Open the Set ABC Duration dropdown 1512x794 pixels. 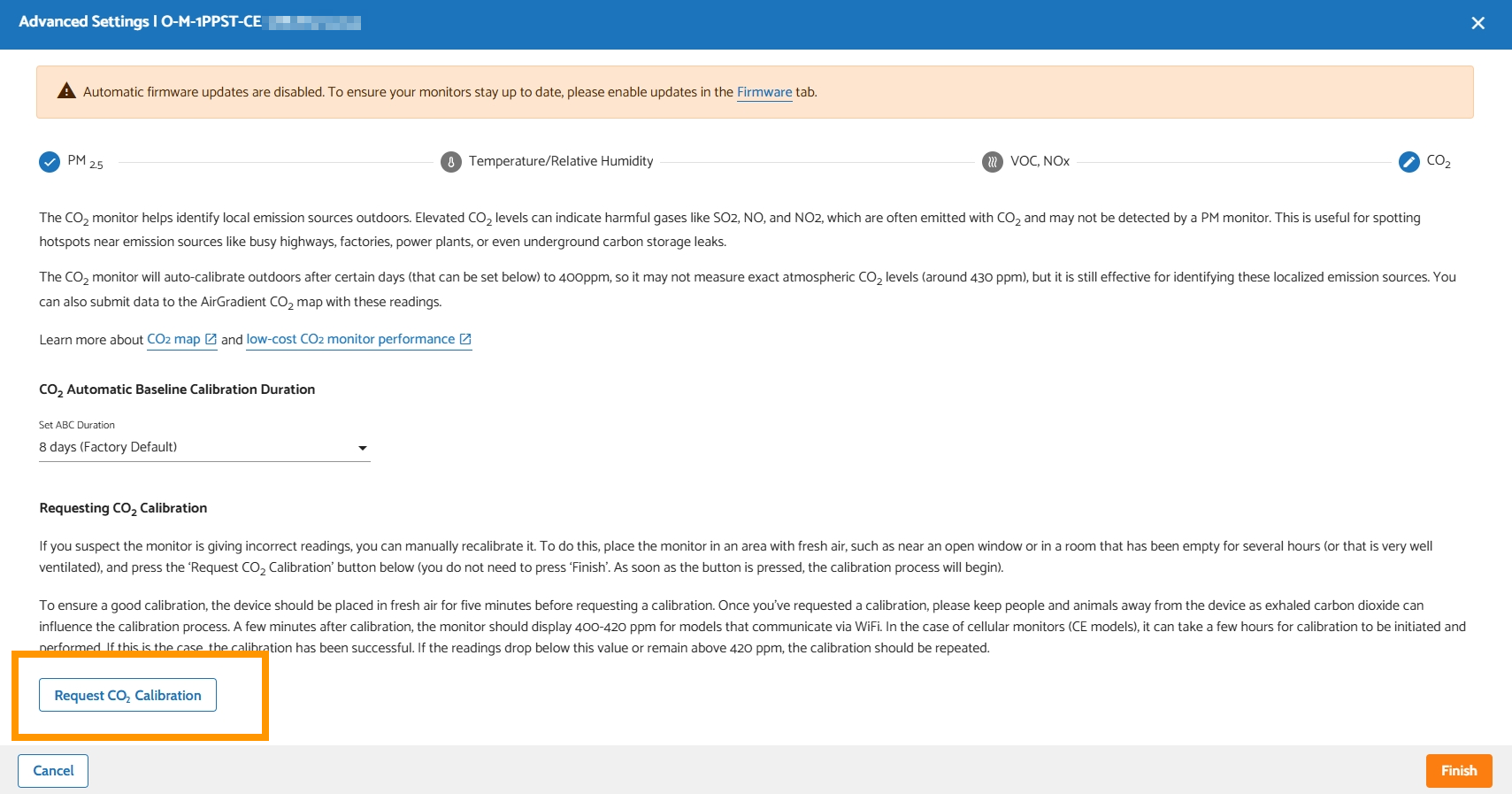click(204, 447)
